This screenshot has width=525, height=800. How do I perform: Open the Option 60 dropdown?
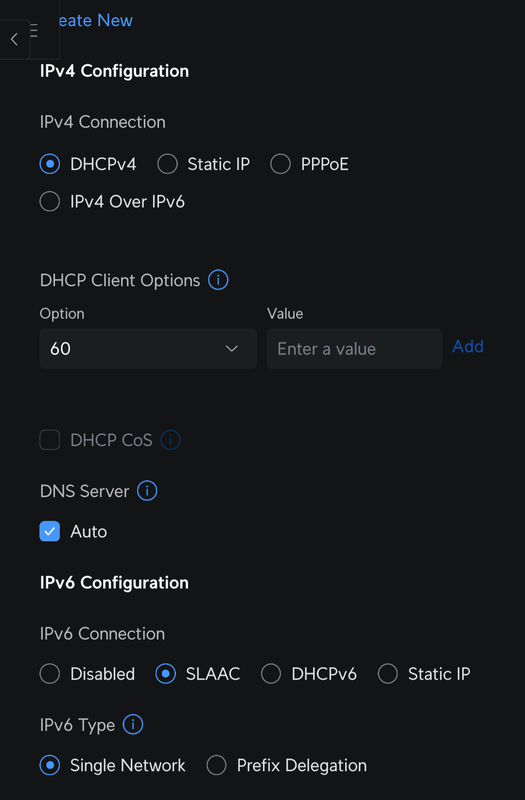pyautogui.click(x=148, y=348)
